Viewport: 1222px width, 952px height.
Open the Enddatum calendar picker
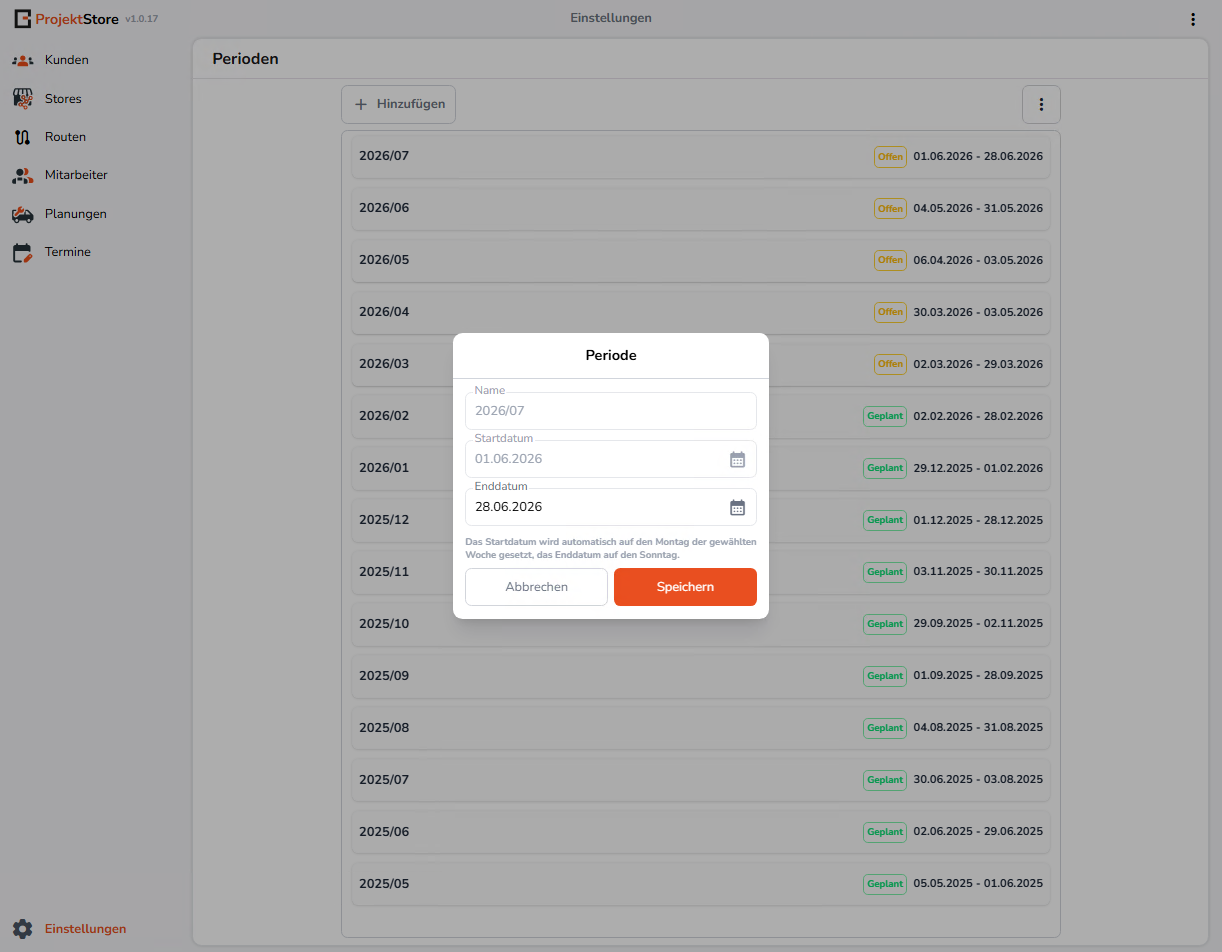coord(737,508)
